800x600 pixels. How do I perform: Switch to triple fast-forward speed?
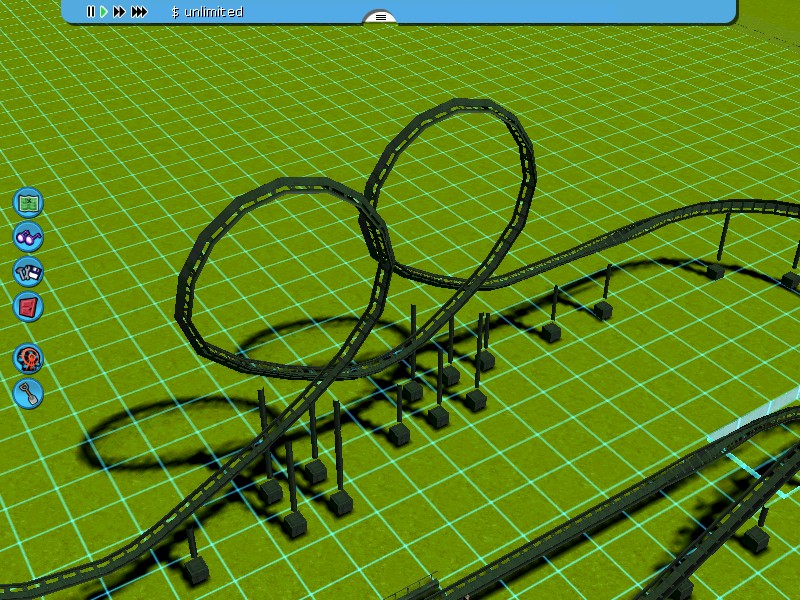[x=139, y=12]
